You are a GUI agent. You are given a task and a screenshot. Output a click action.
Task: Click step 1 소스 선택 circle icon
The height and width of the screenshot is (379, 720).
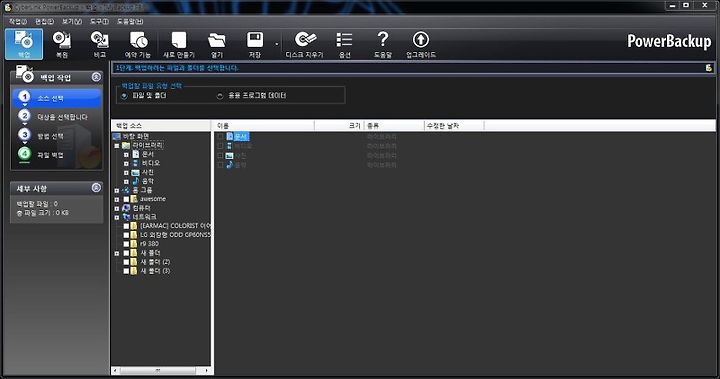coord(24,97)
